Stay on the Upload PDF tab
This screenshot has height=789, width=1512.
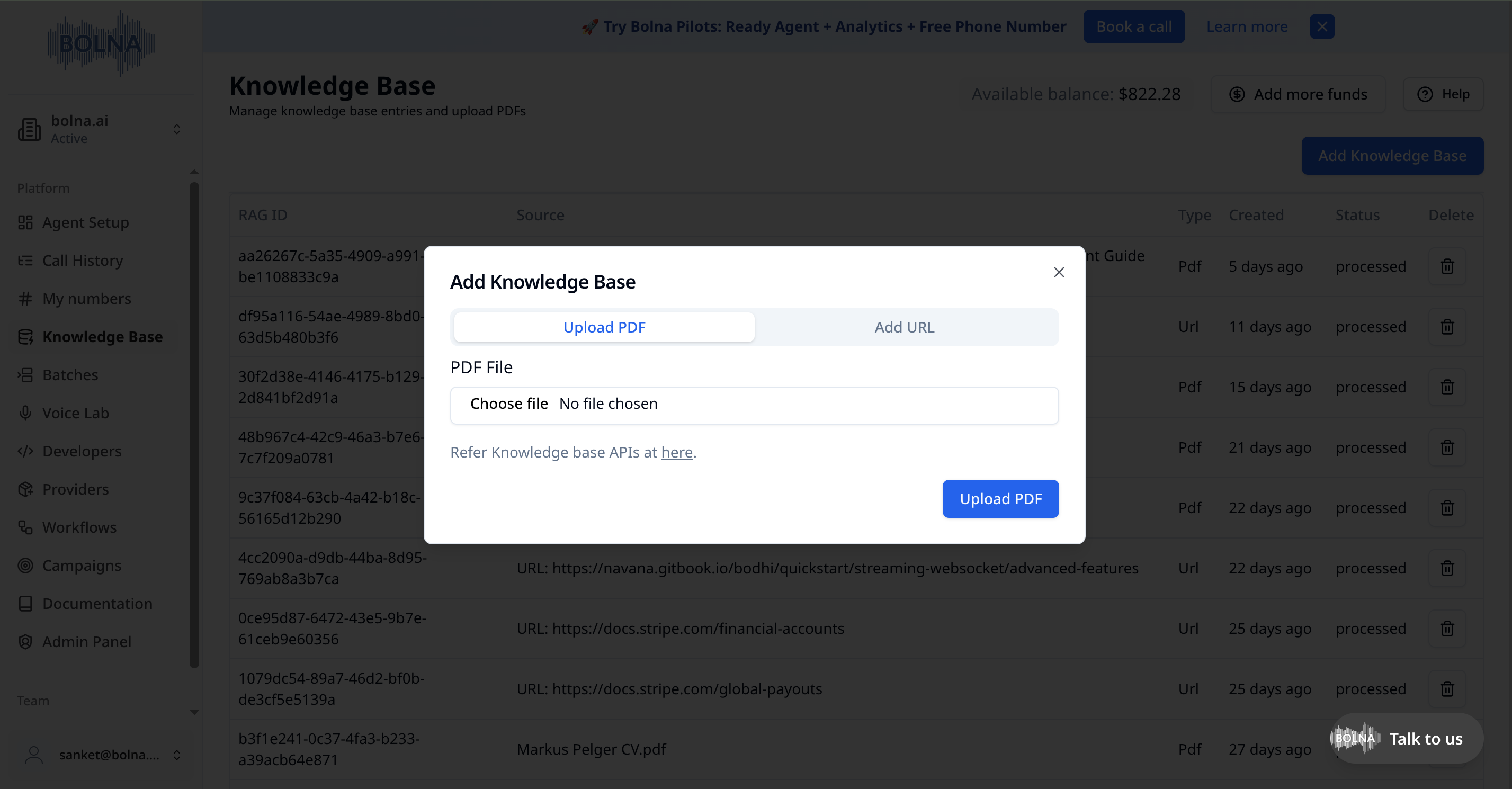(603, 327)
